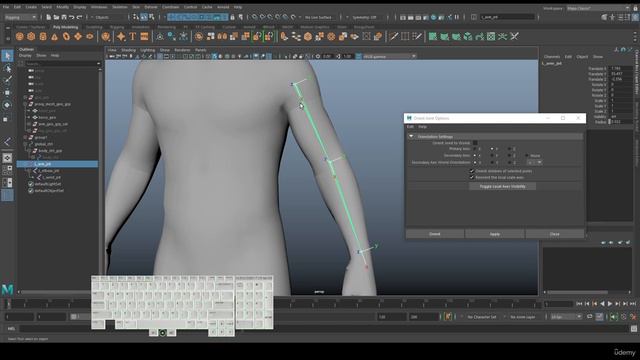Click the poly cube shelf icon
640x360 pixels.
pyautogui.click(x=31, y=37)
